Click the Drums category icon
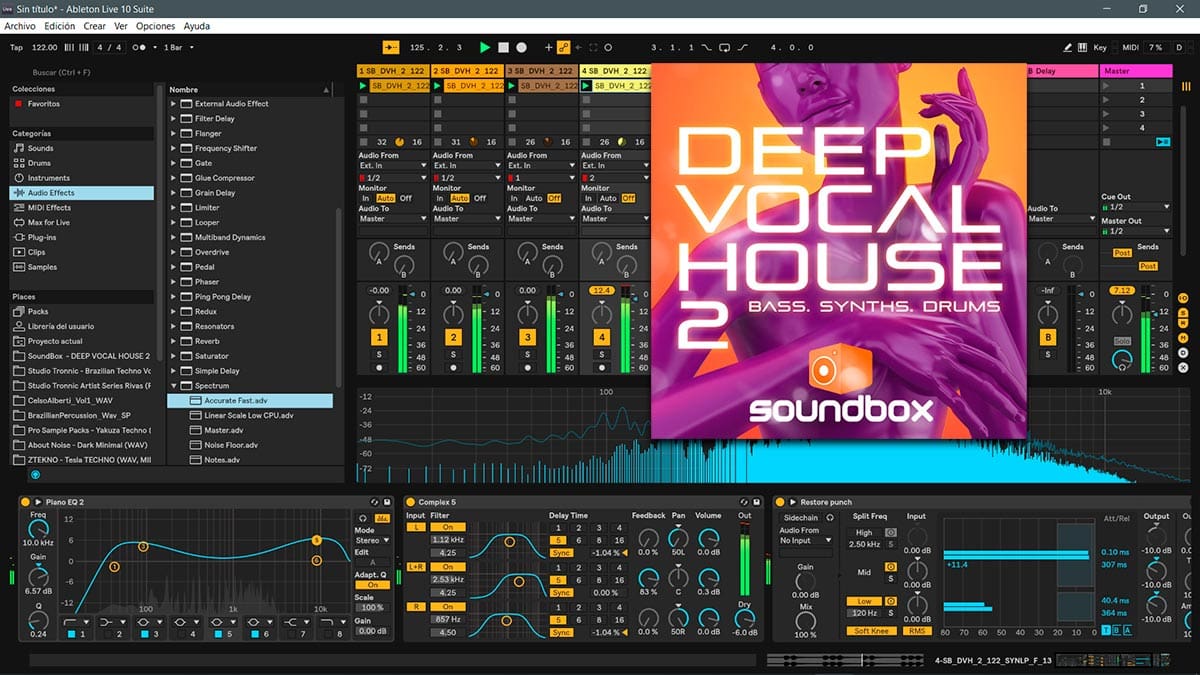This screenshot has height=675, width=1200. point(18,163)
